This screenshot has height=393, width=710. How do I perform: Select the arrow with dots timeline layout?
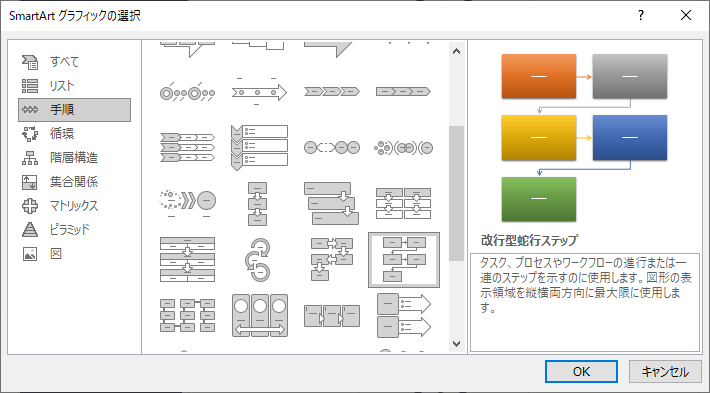click(259, 92)
